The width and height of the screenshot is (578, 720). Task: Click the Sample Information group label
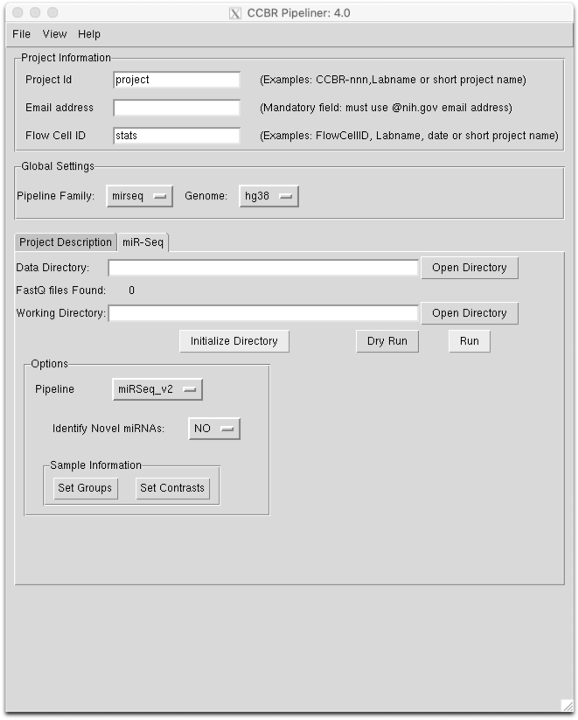95,465
